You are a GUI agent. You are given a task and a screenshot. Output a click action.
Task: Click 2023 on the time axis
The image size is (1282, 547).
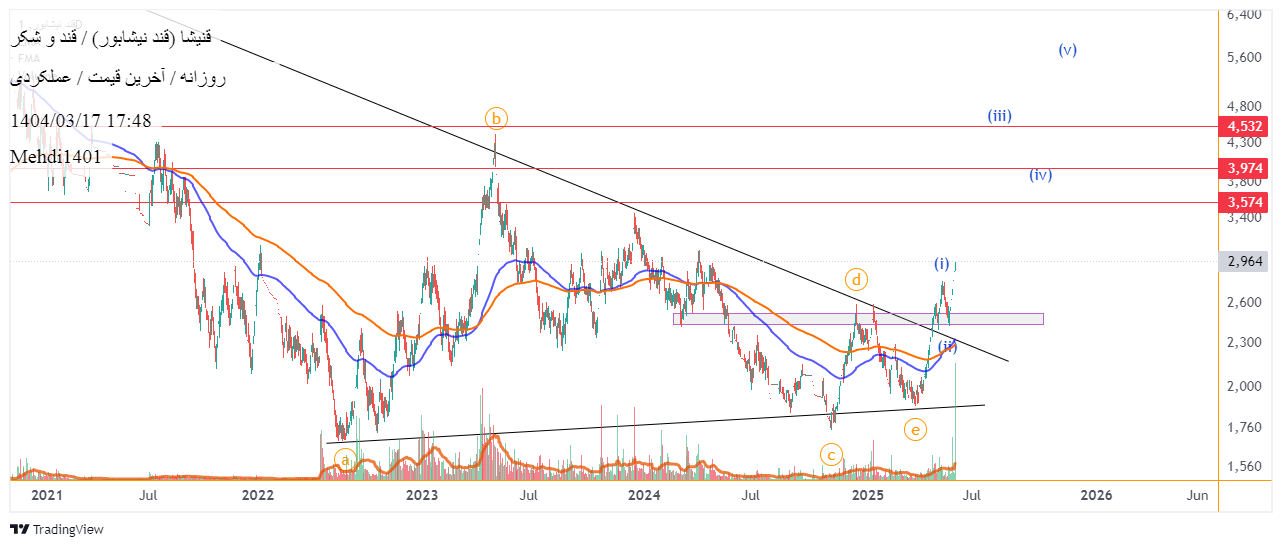pyautogui.click(x=422, y=495)
